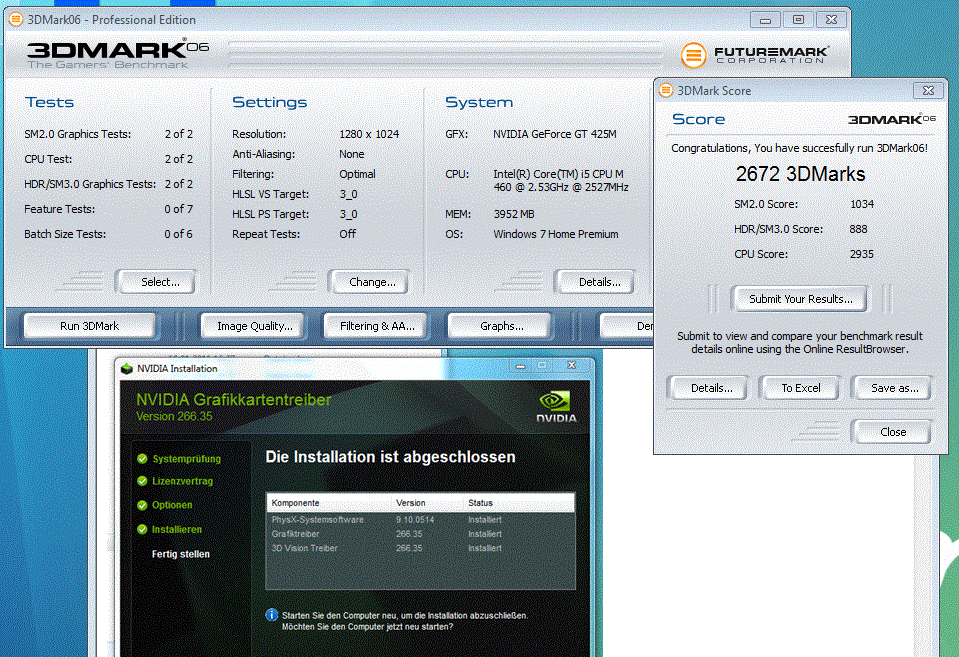The width and height of the screenshot is (959, 657).
Task: Click the Close button in Score dialog
Action: point(892,432)
